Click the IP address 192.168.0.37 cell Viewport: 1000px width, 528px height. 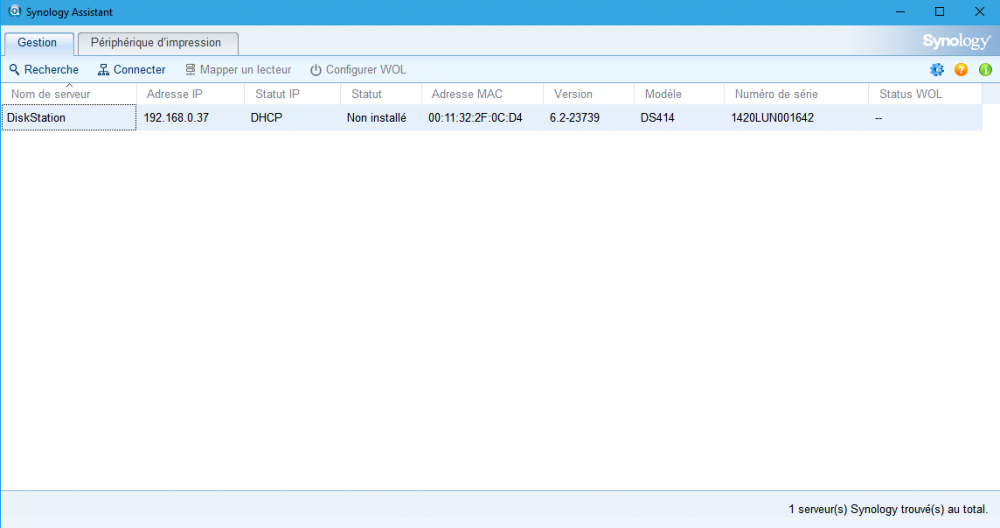click(176, 117)
